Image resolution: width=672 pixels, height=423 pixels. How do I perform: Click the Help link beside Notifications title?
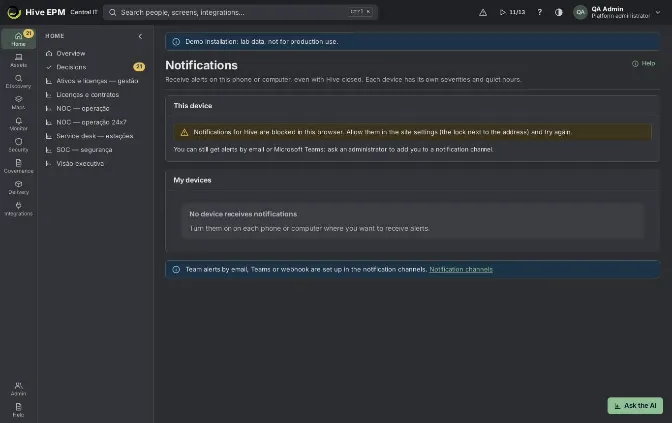click(x=643, y=63)
